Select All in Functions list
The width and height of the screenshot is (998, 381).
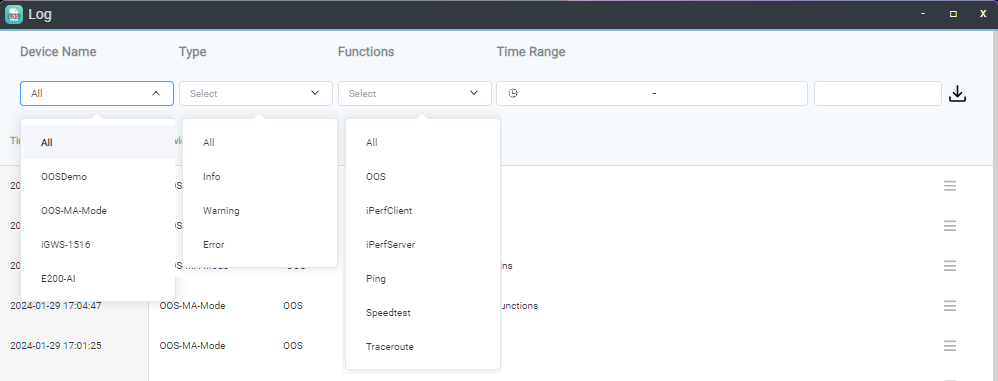click(423, 142)
